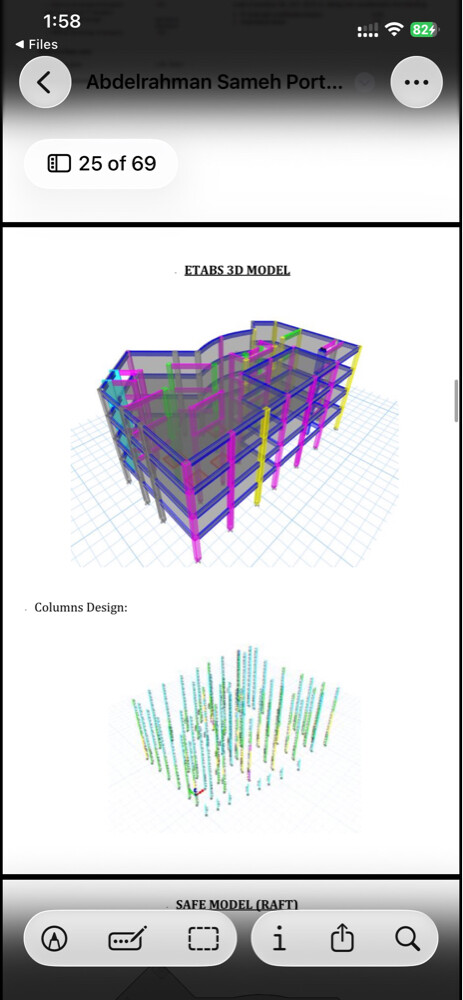Open search with magnifying glass
This screenshot has width=463, height=1000.
(x=407, y=938)
